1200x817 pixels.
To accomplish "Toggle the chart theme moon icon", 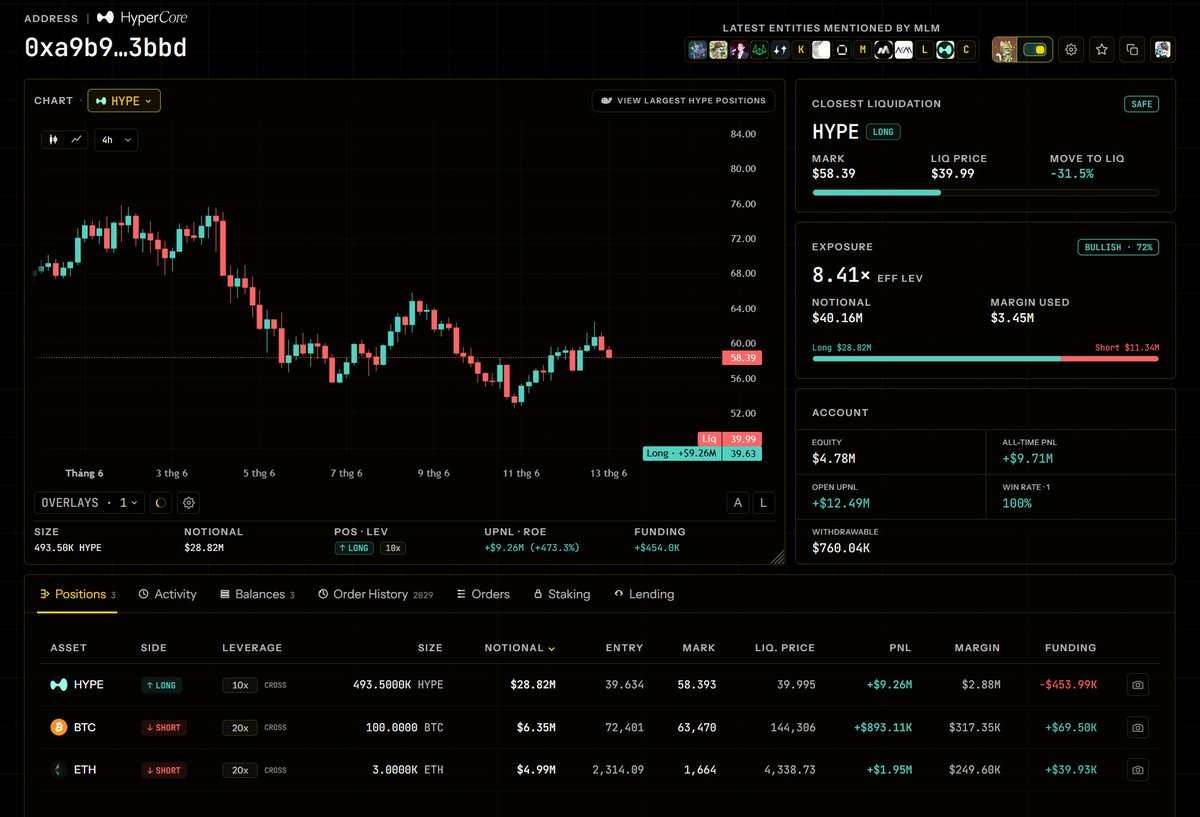I will click(161, 503).
